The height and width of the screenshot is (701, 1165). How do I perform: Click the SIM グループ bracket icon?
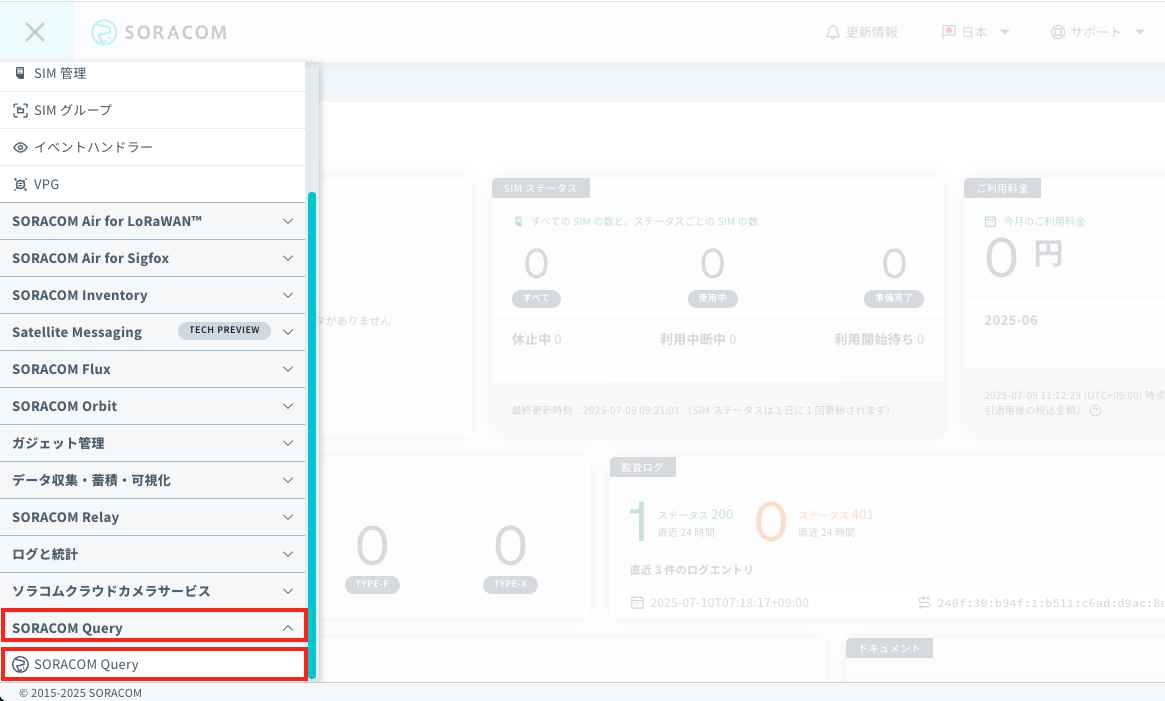(20, 110)
